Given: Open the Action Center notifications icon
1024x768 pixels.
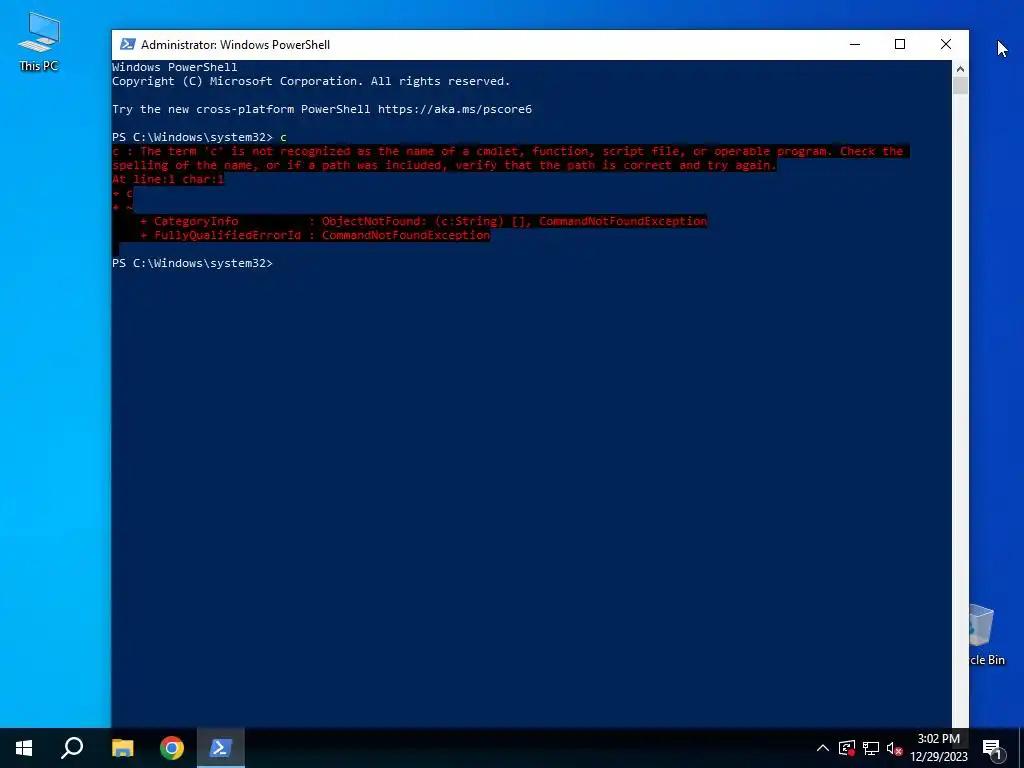Looking at the screenshot, I should 991,748.
